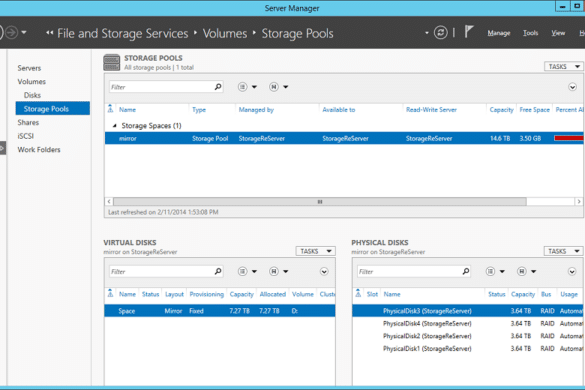Open the Virtual Disks save query icon
Image resolution: width=585 pixels, height=390 pixels.
[278, 272]
